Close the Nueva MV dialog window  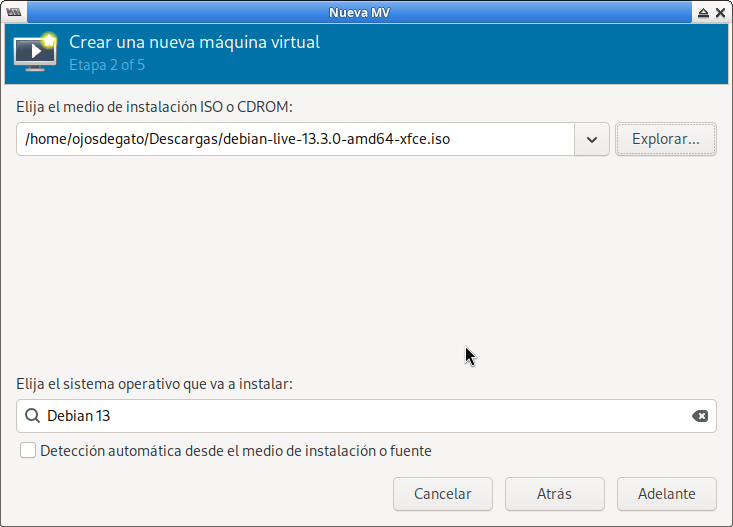(721, 12)
